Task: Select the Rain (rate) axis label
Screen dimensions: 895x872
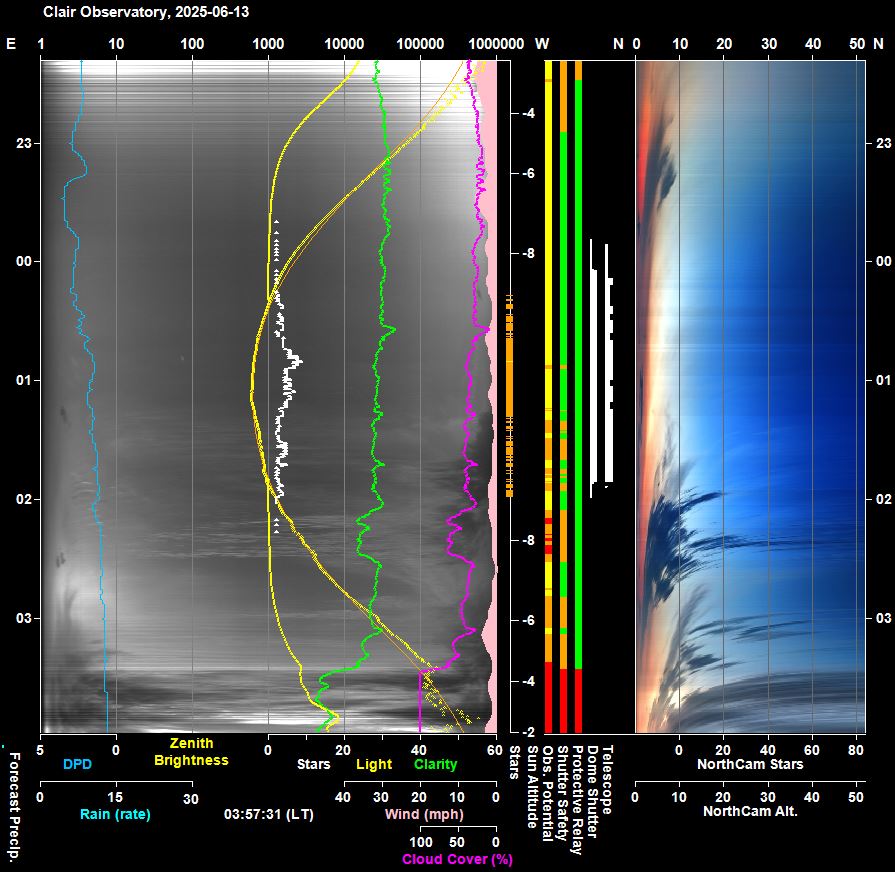Action: click(x=115, y=814)
